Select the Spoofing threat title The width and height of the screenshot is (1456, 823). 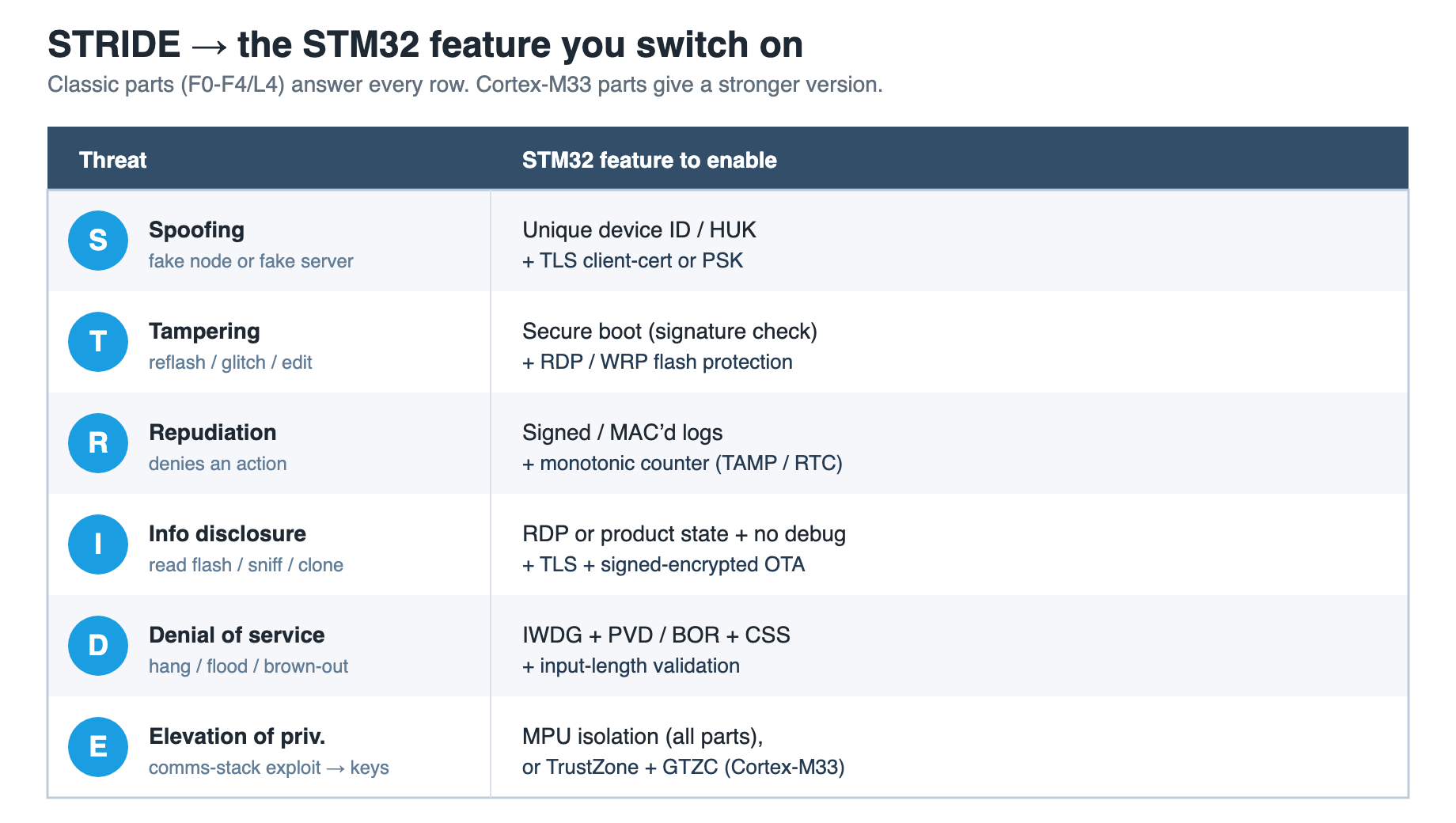196,230
